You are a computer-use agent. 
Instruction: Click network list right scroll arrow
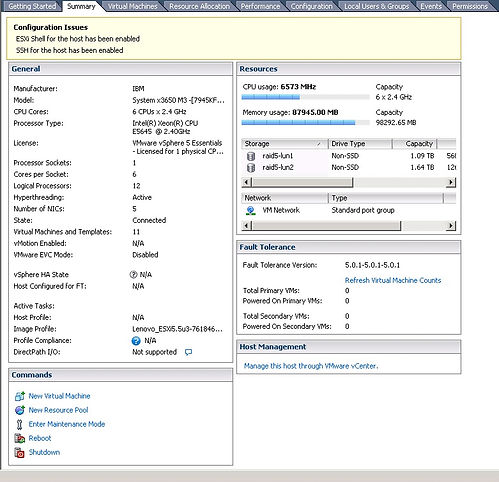[x=451, y=226]
